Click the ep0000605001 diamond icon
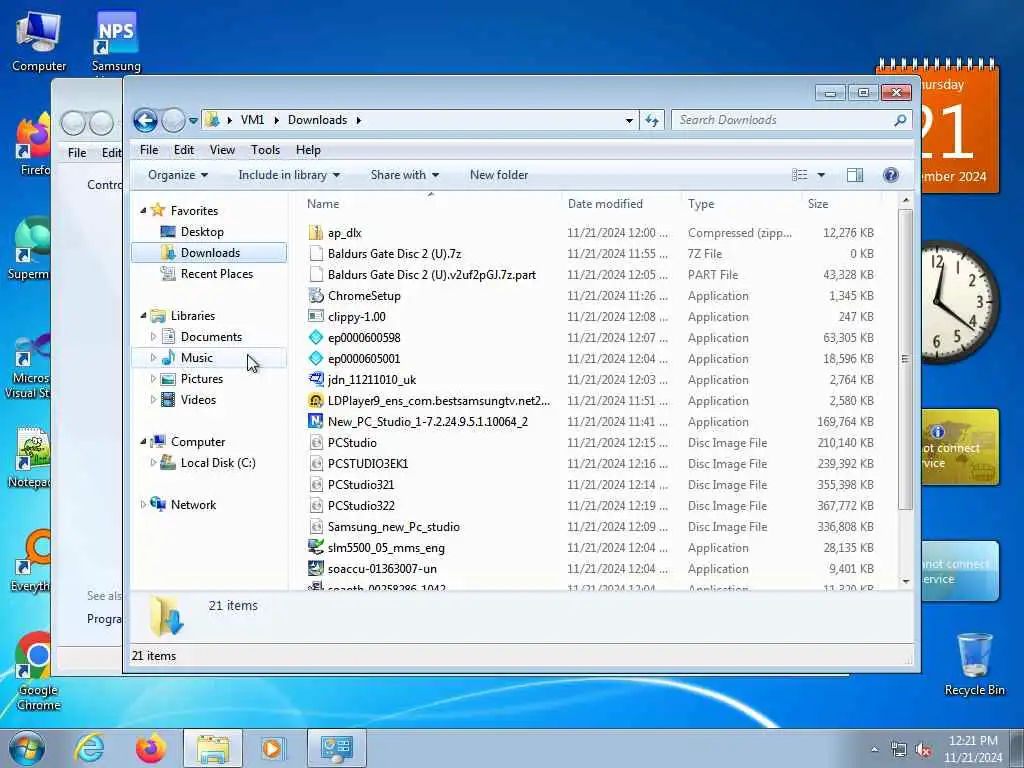 (315, 359)
